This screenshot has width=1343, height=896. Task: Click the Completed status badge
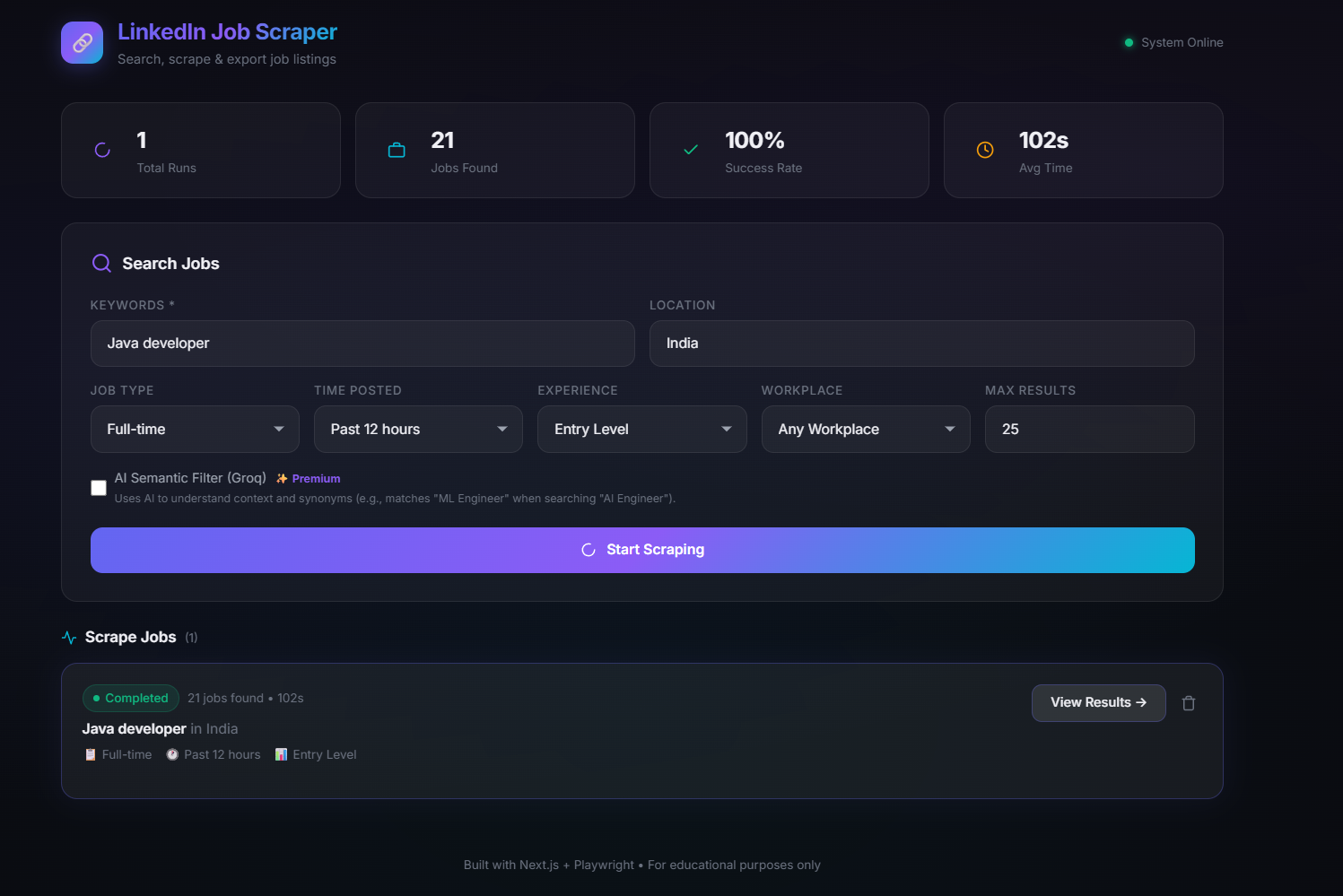[131, 698]
